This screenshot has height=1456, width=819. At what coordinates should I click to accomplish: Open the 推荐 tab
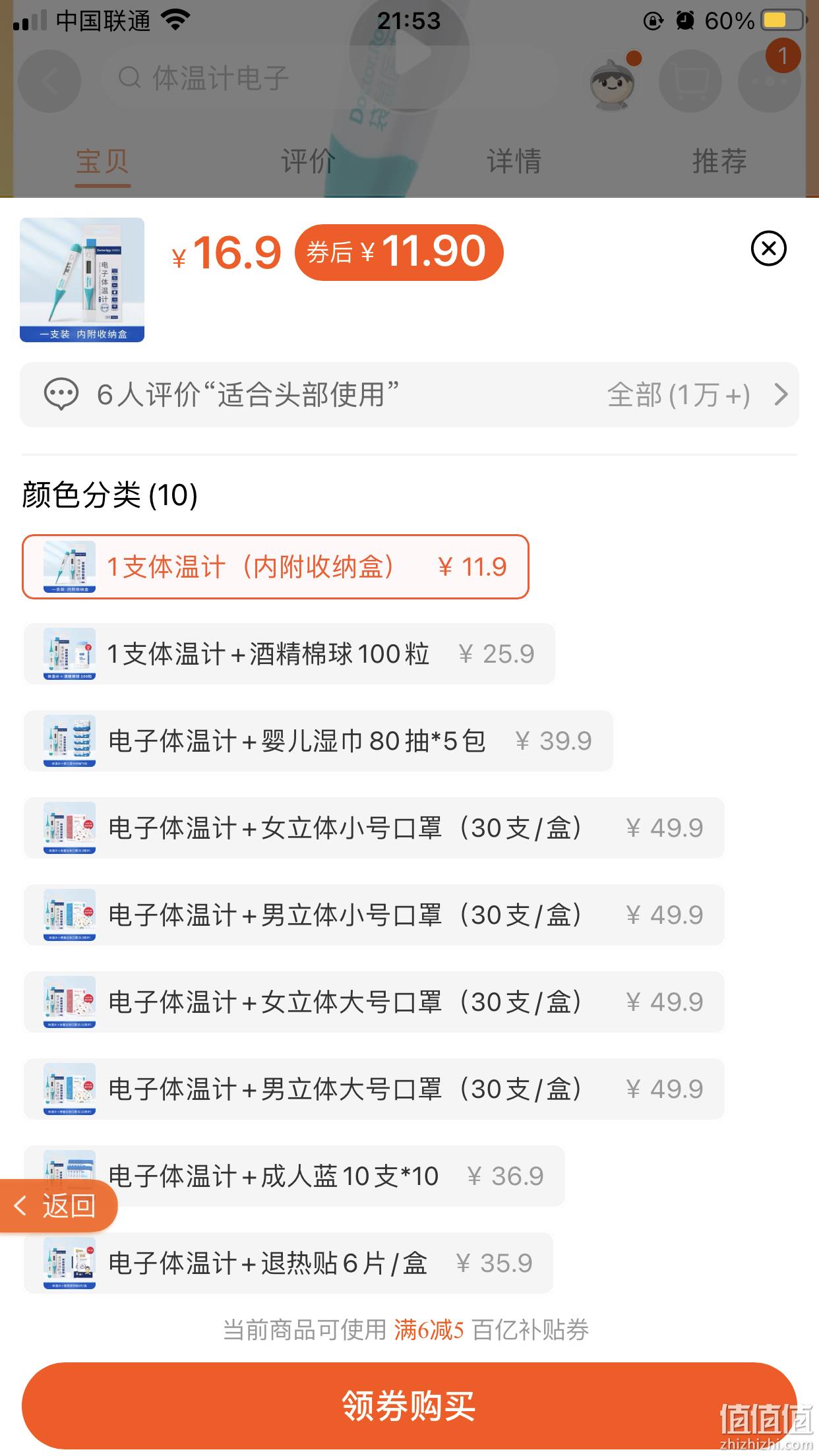click(x=719, y=161)
